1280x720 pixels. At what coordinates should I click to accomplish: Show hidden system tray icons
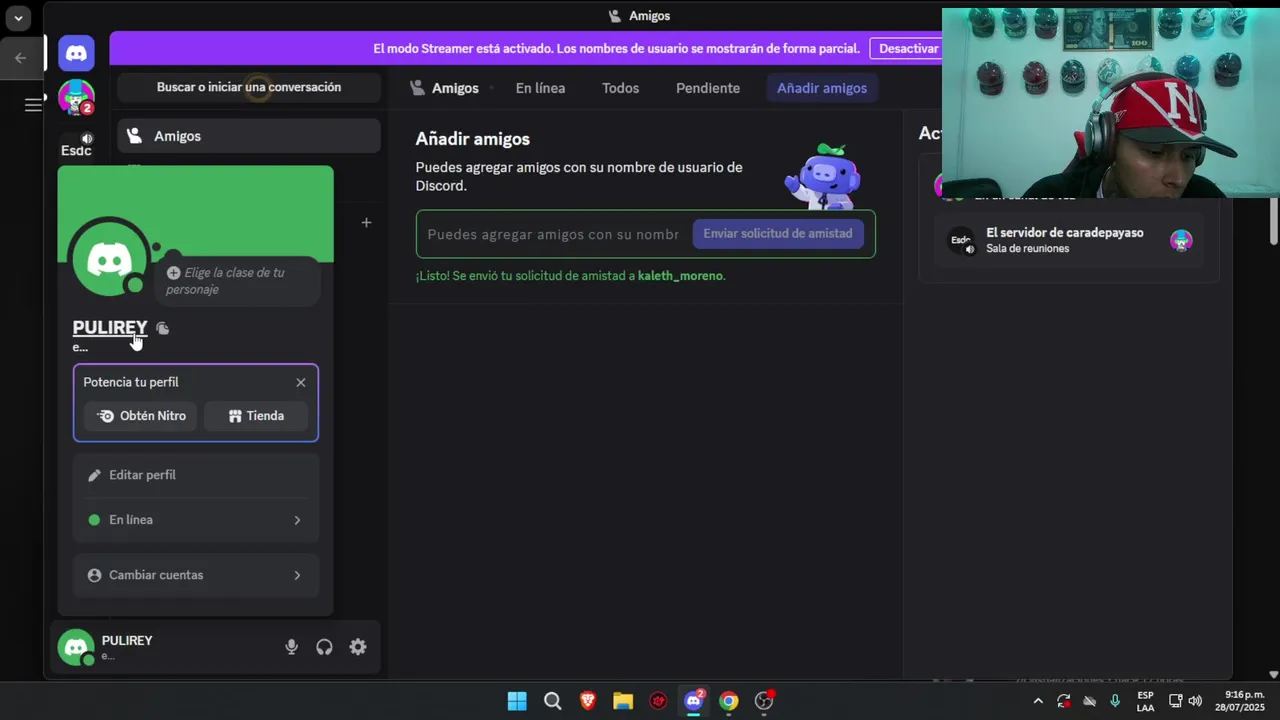click(x=1037, y=701)
